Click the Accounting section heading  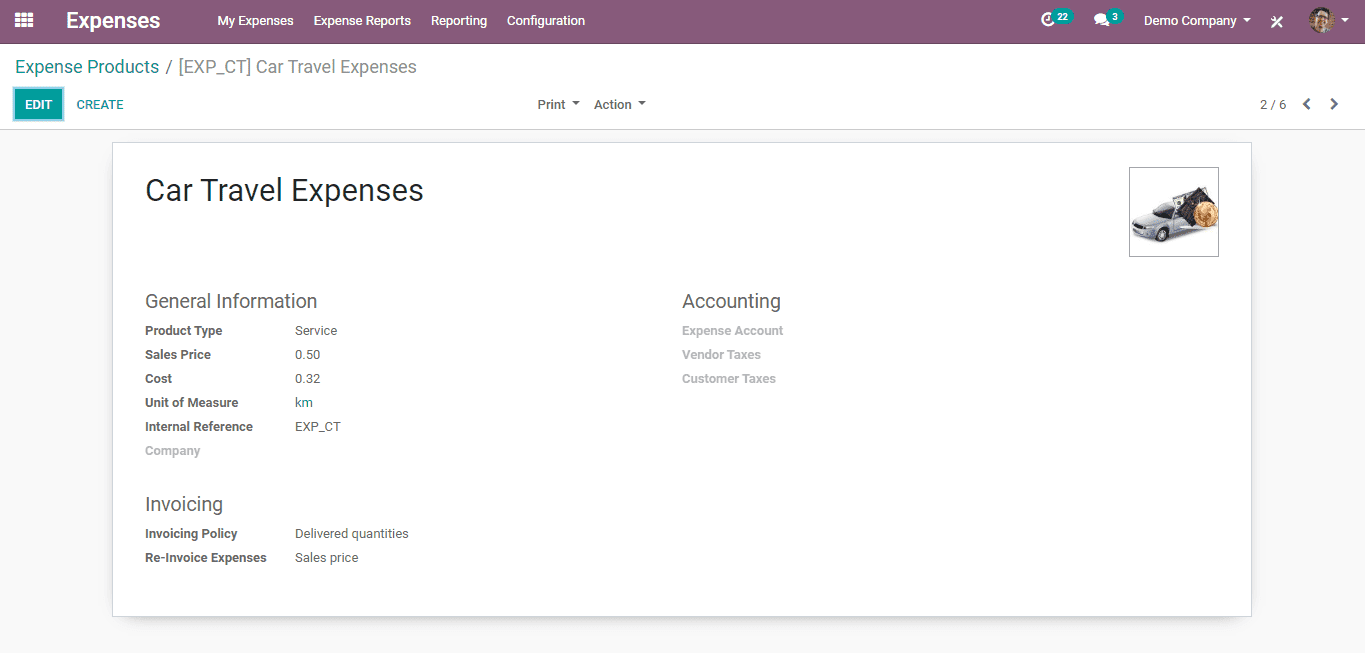pos(732,301)
